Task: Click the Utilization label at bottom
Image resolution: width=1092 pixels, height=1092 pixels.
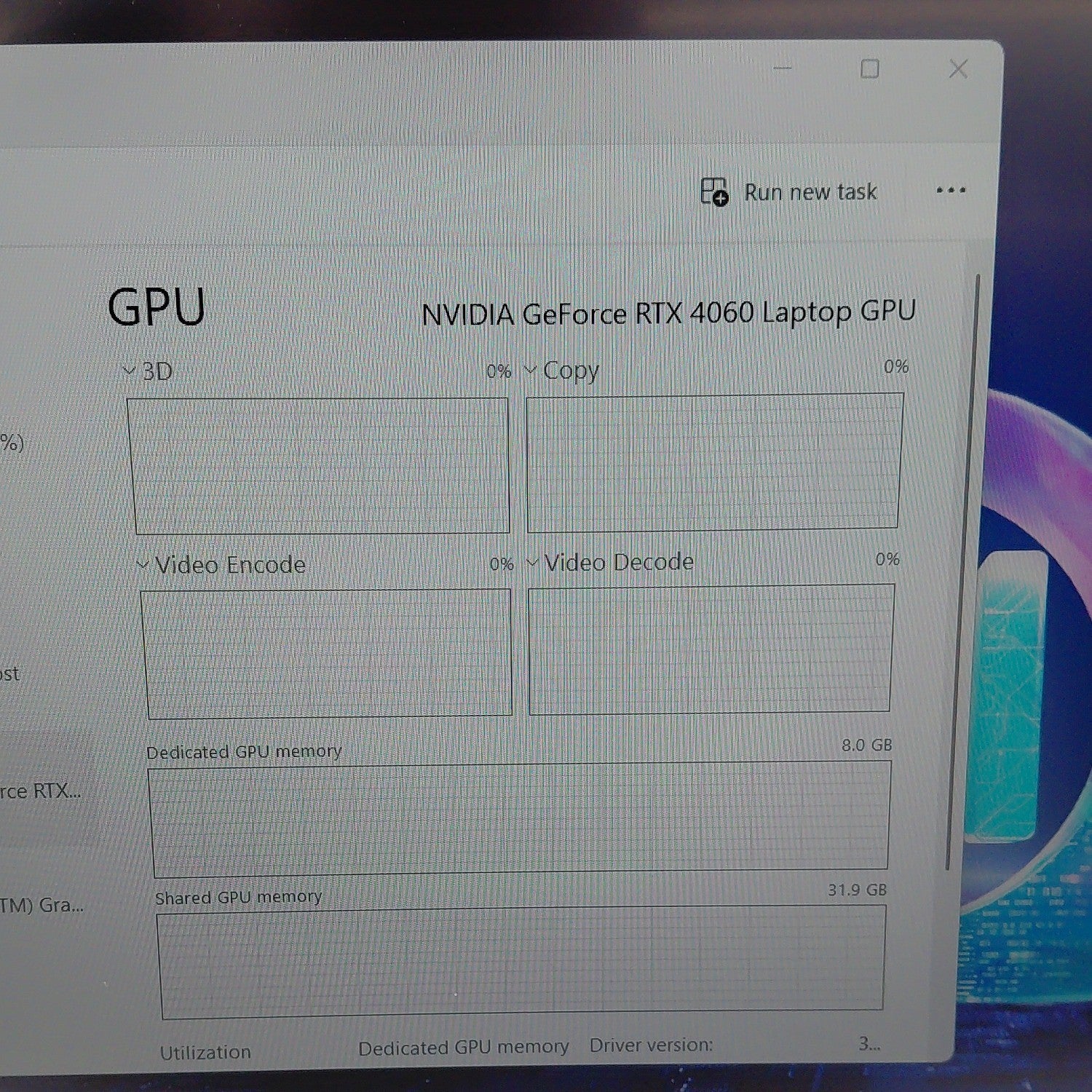Action: pyautogui.click(x=205, y=1053)
